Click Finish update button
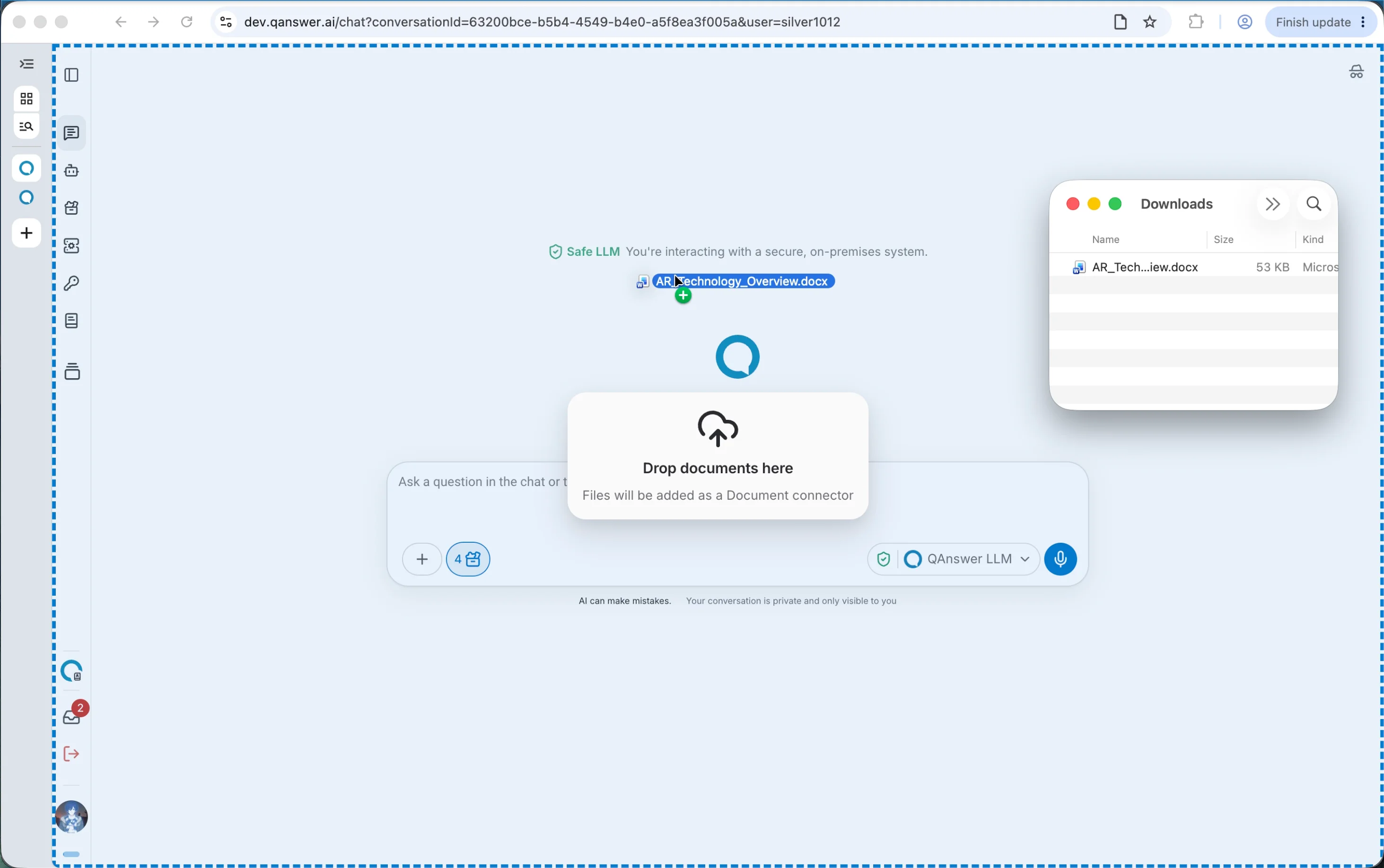Image resolution: width=1384 pixels, height=868 pixels. click(1313, 22)
